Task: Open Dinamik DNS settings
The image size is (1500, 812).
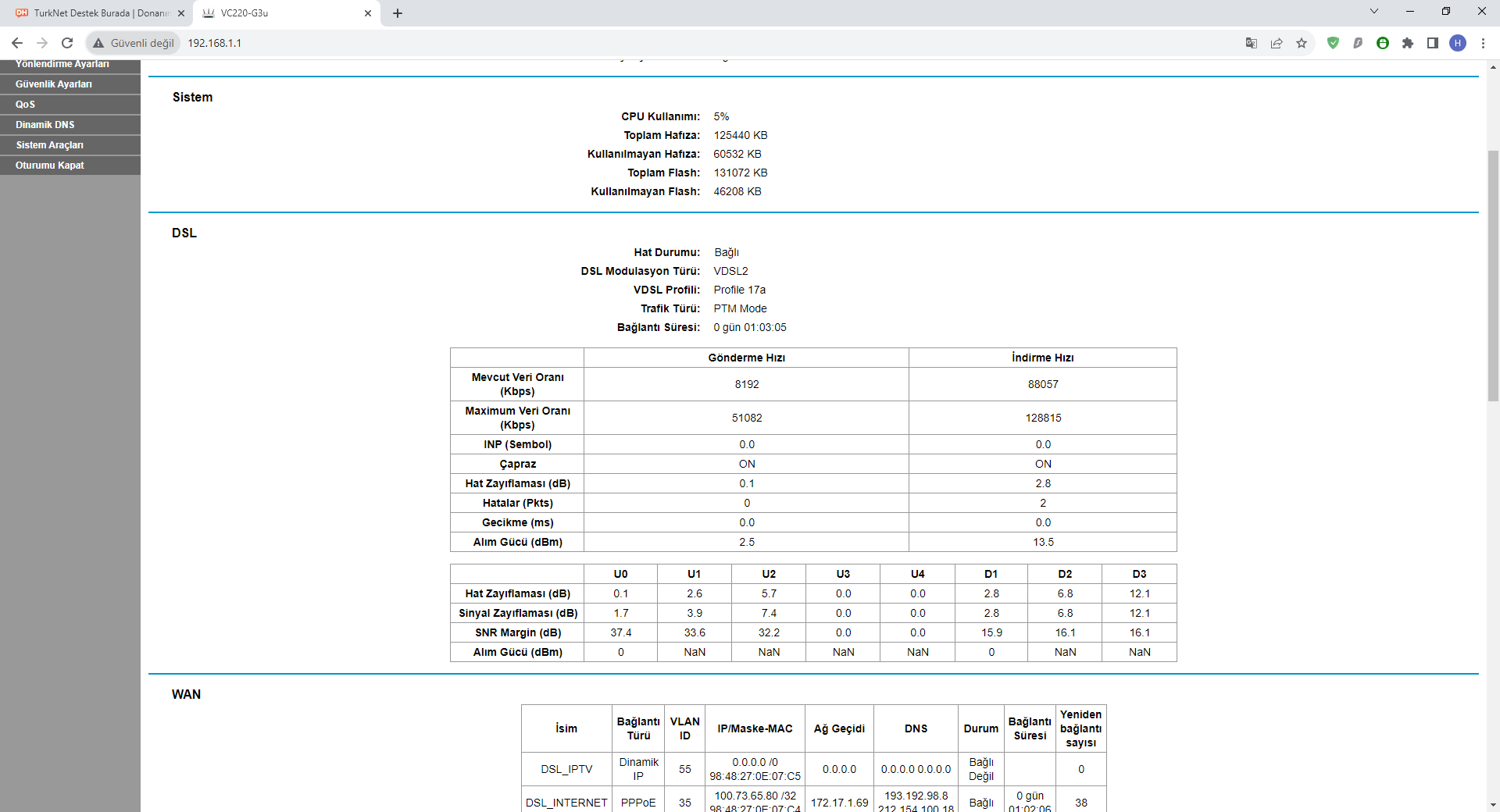Action: coord(70,125)
